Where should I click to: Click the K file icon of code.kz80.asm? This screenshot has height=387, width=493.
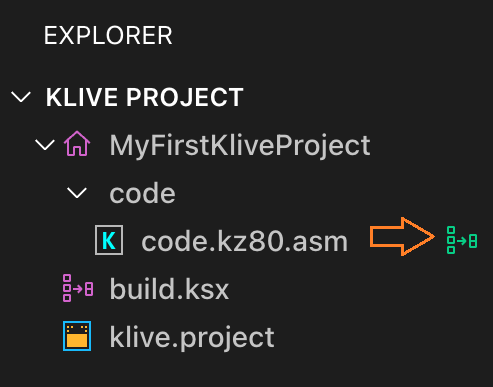click(x=109, y=240)
